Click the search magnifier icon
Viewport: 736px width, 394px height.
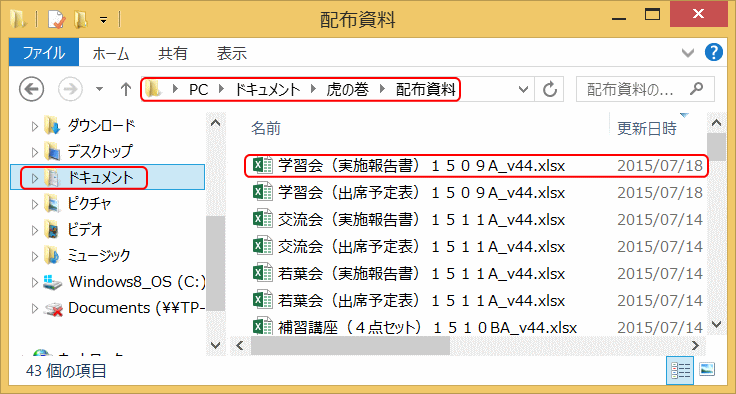(x=698, y=88)
